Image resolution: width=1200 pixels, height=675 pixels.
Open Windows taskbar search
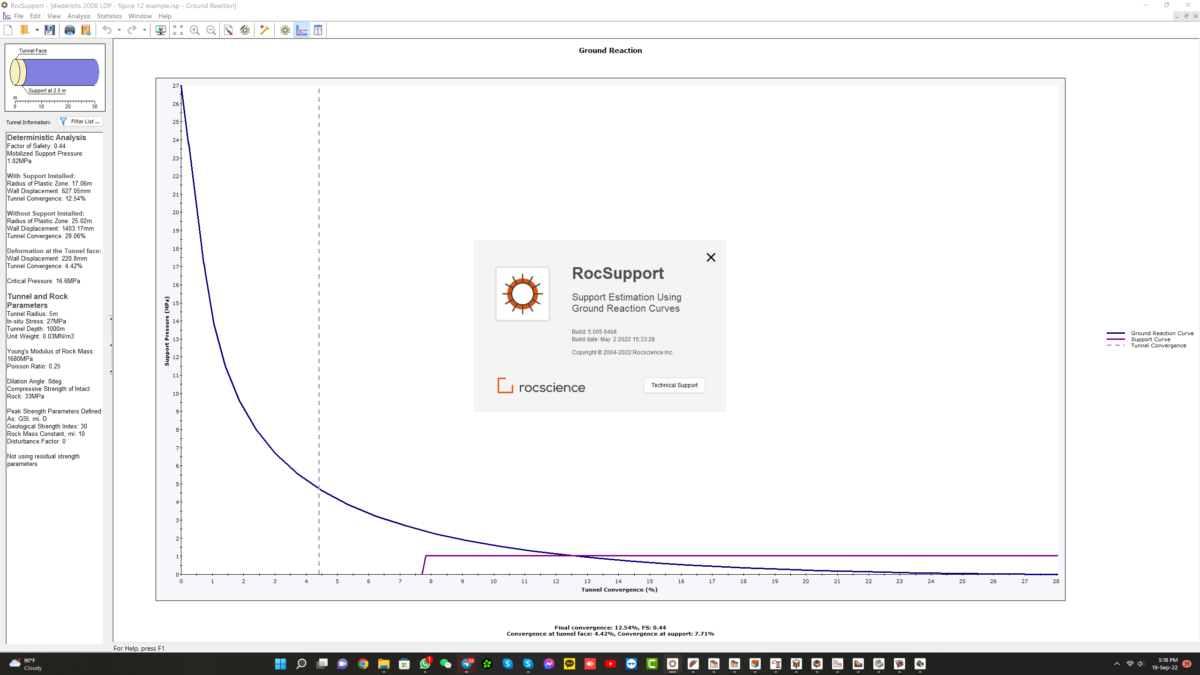point(301,663)
